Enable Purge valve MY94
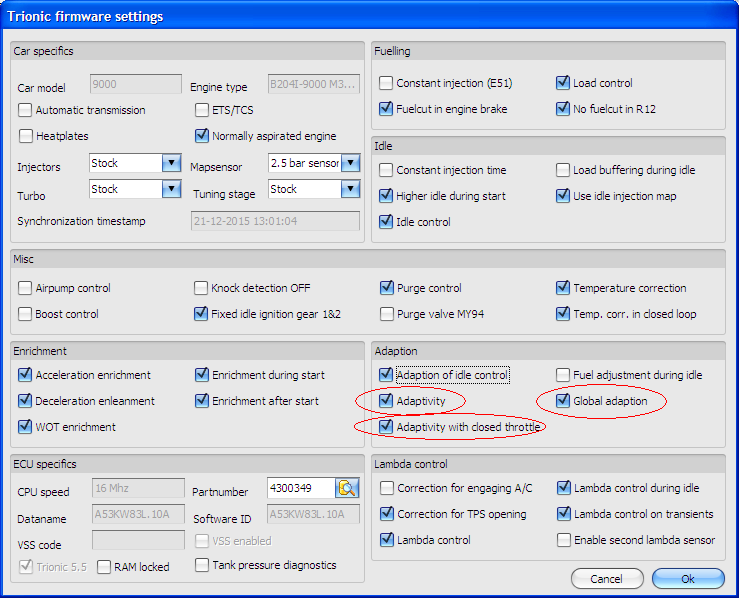739x598 pixels. pyautogui.click(x=387, y=314)
